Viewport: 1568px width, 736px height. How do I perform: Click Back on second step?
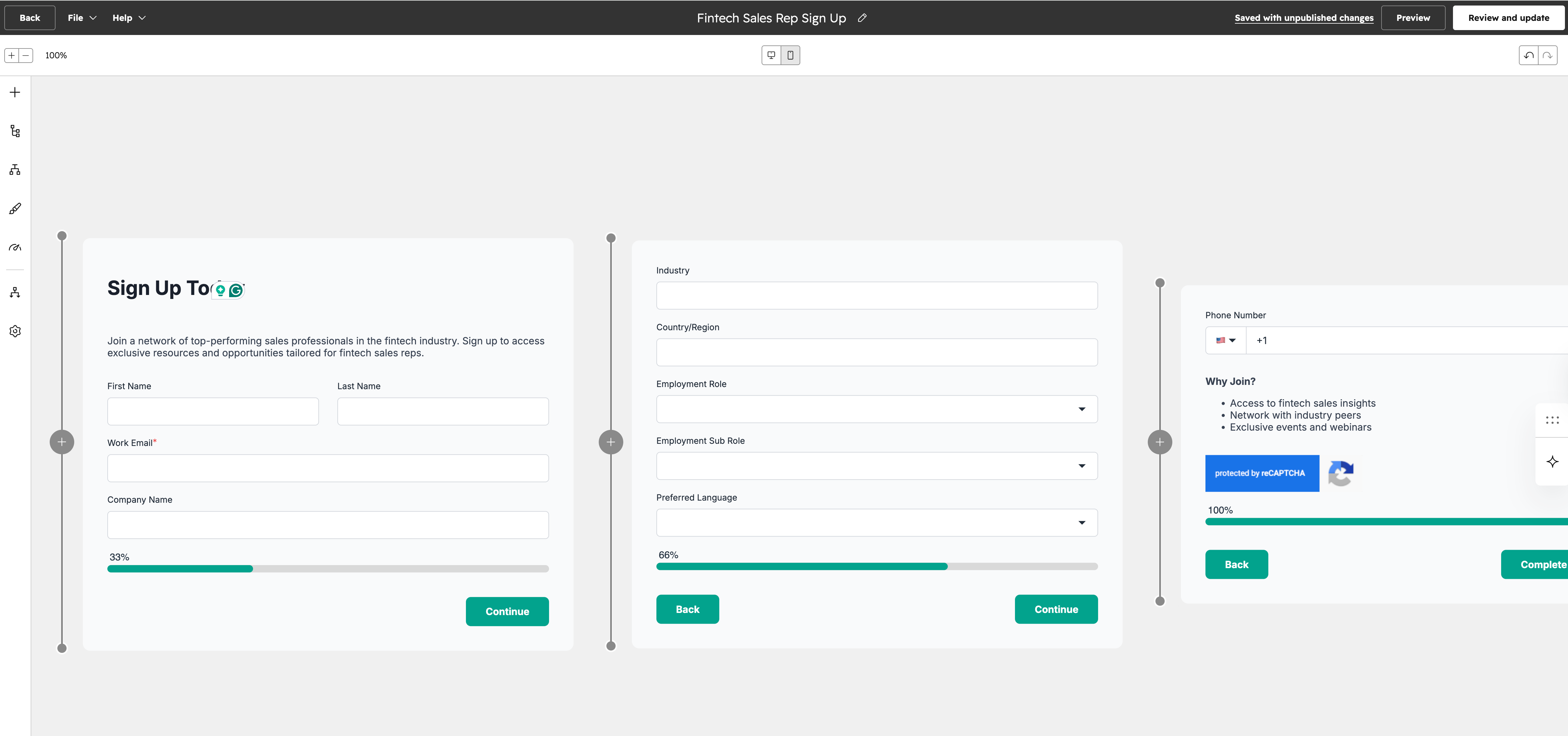687,609
